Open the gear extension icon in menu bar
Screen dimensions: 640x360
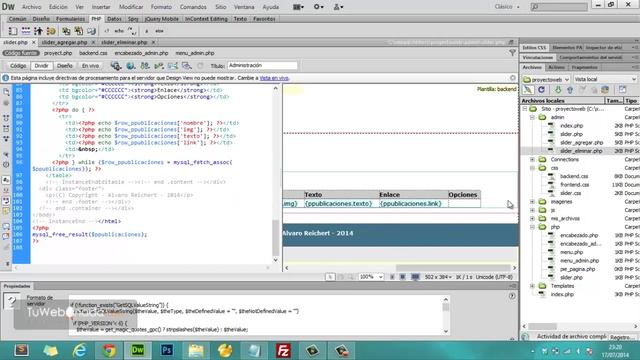[318, 7]
